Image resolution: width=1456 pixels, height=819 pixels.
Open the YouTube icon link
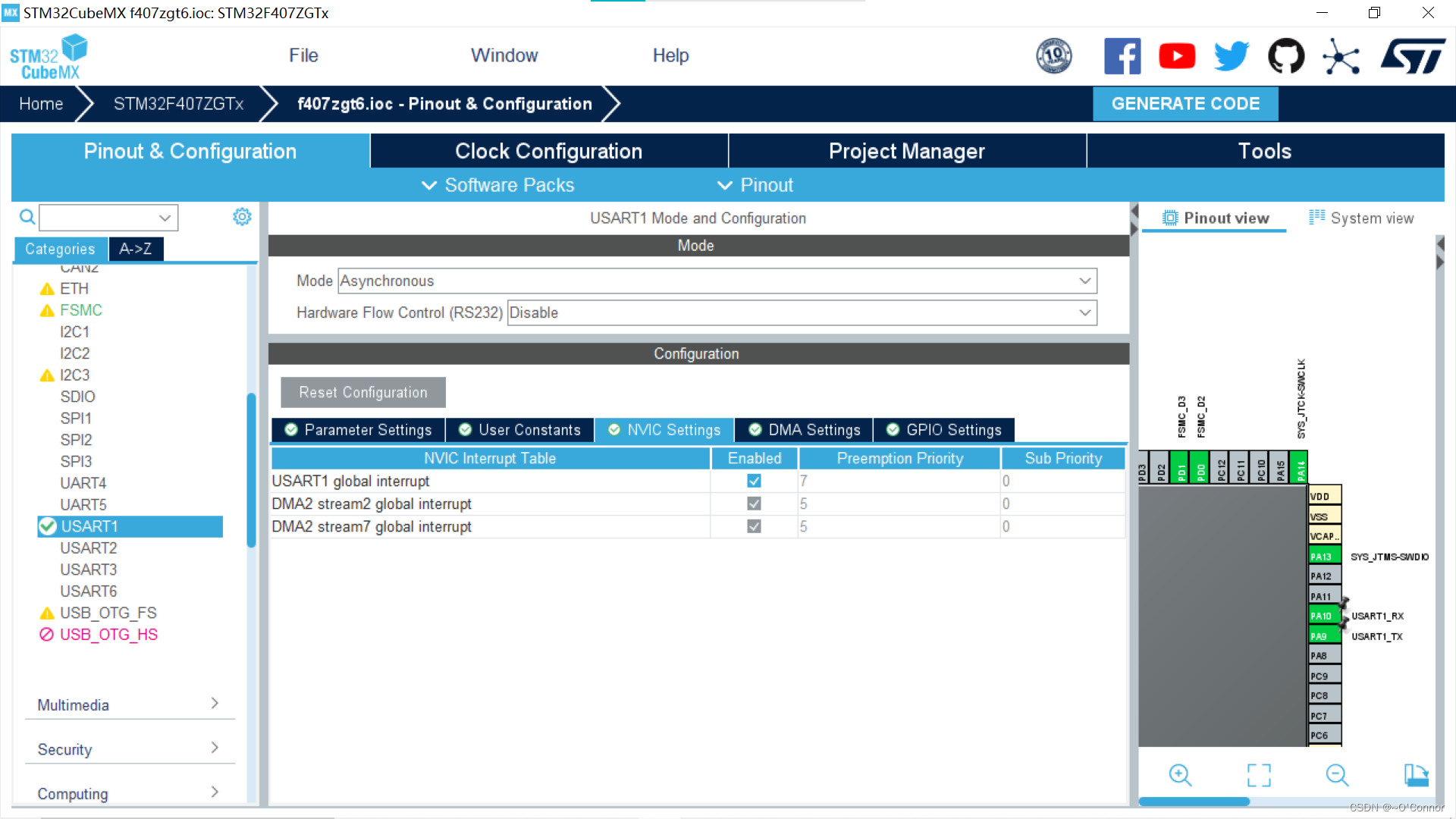[1177, 56]
